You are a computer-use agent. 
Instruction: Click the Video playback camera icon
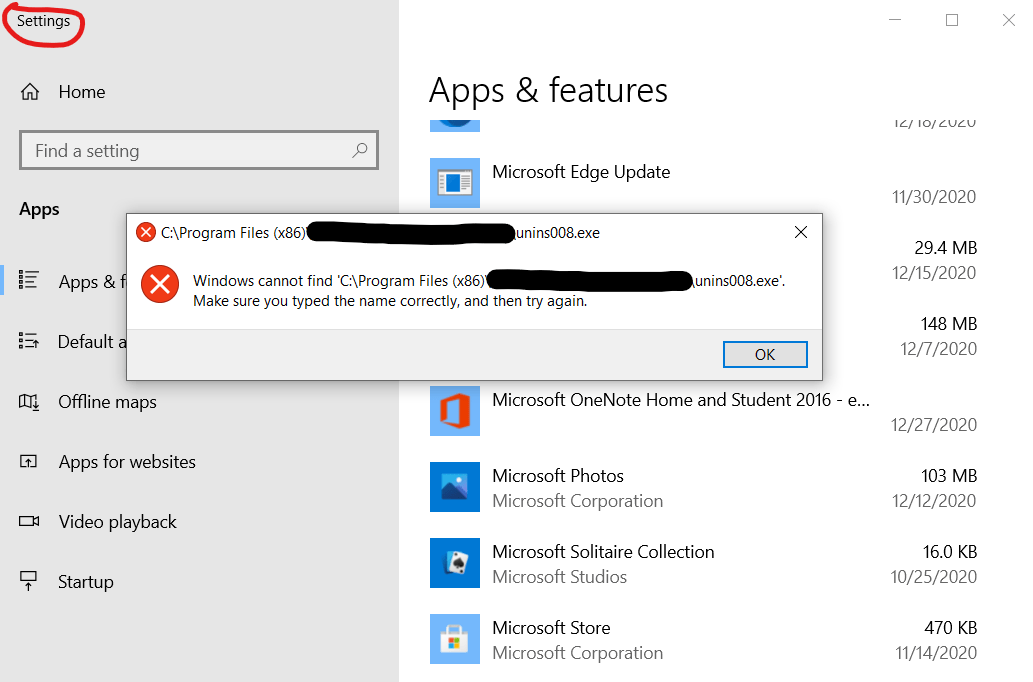point(28,521)
